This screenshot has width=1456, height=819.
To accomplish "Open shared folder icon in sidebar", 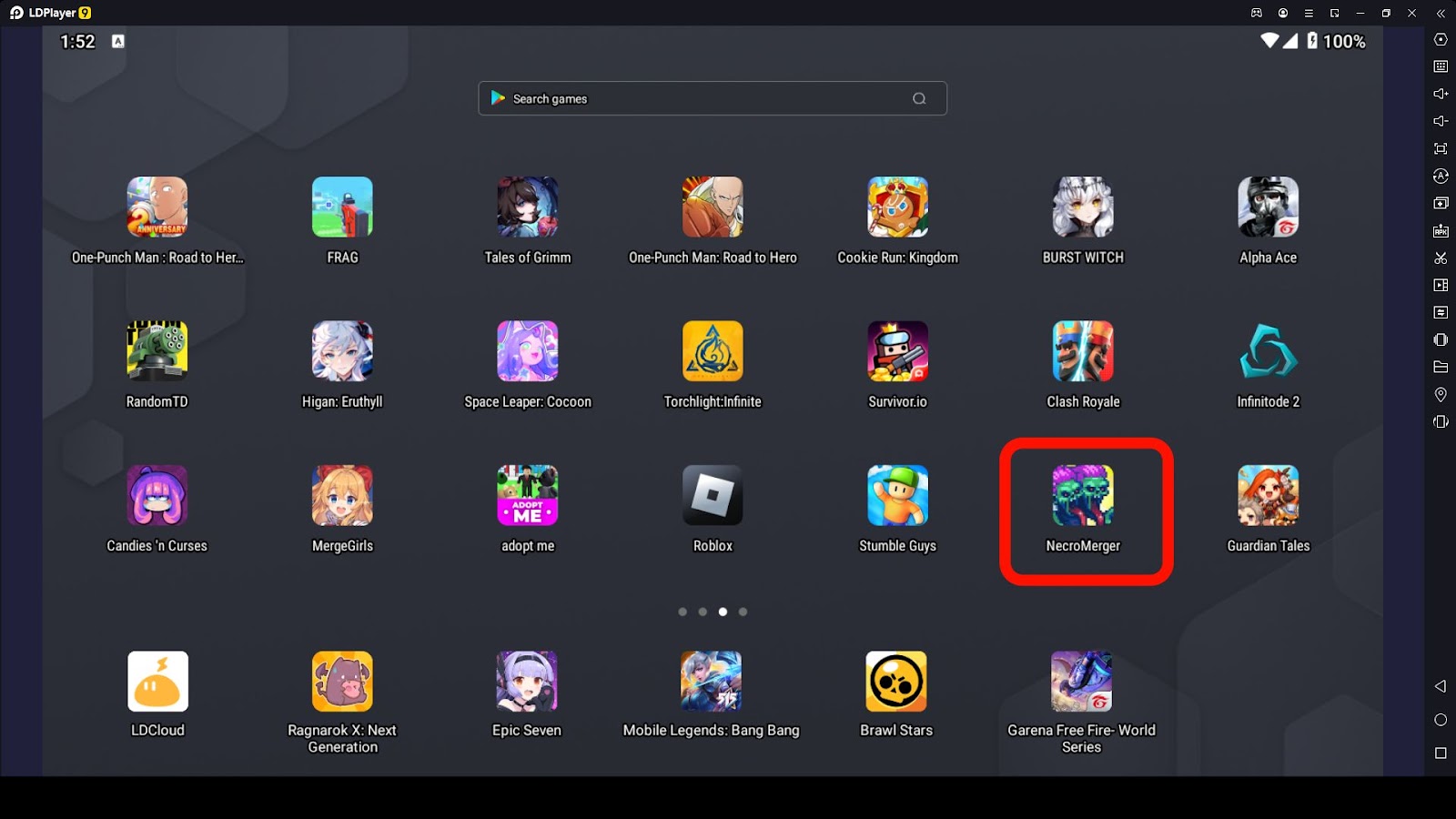I will (1441, 367).
